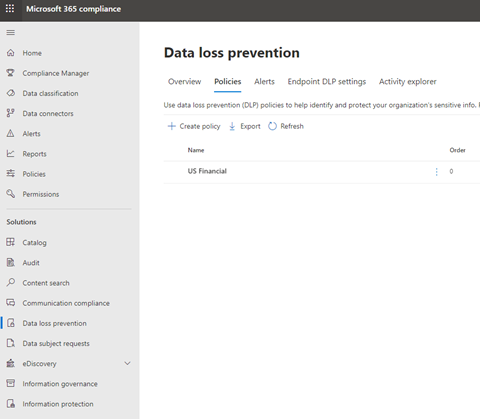Click the Information protection lock icon
This screenshot has height=419, width=480.
click(x=11, y=404)
